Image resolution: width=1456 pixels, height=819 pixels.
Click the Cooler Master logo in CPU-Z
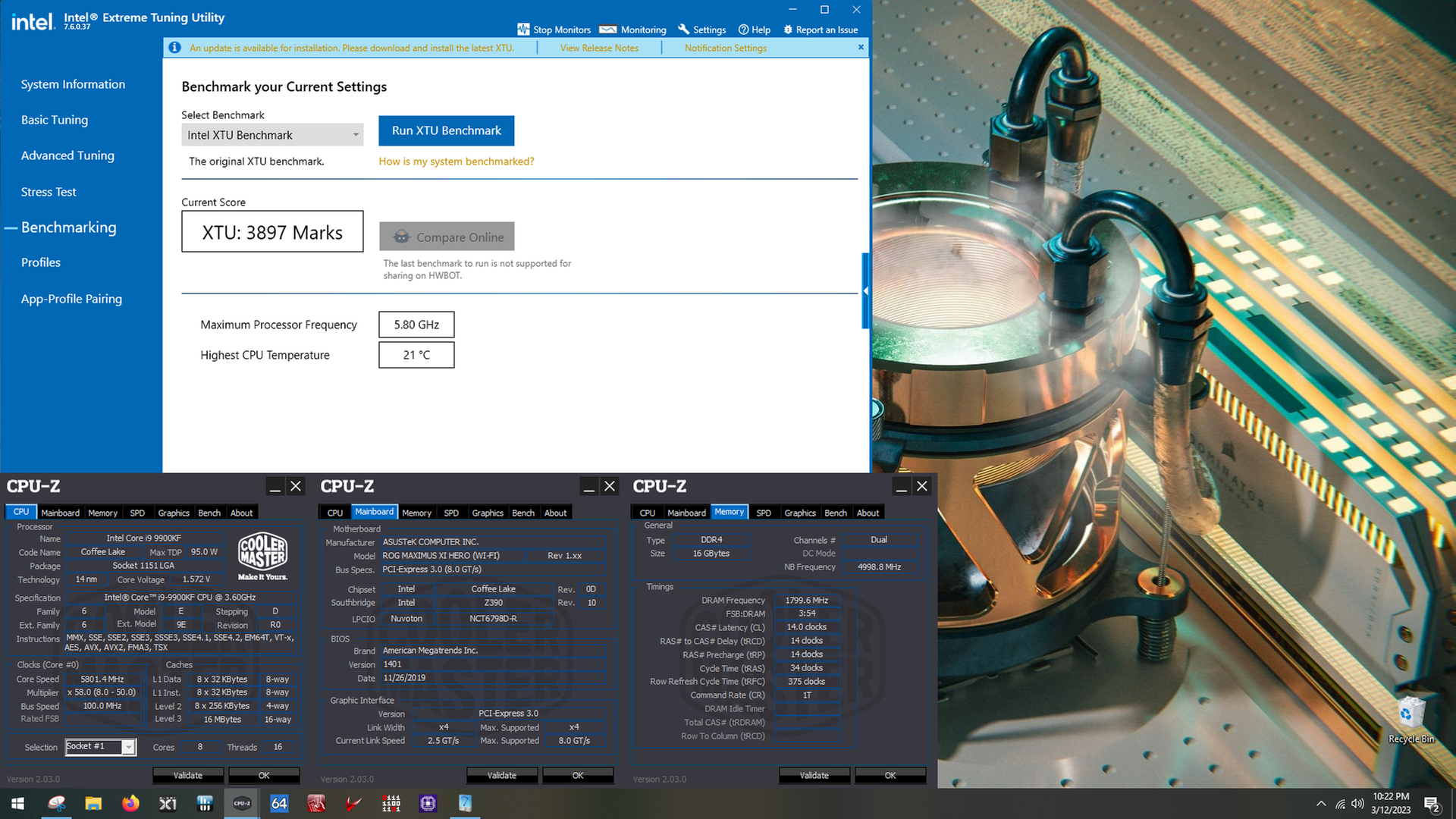point(262,557)
